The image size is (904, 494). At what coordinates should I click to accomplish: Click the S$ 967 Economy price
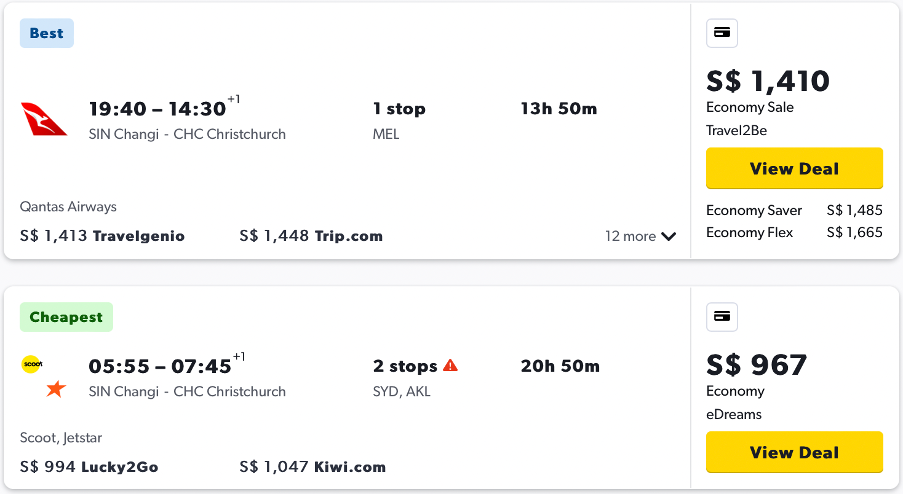click(756, 365)
